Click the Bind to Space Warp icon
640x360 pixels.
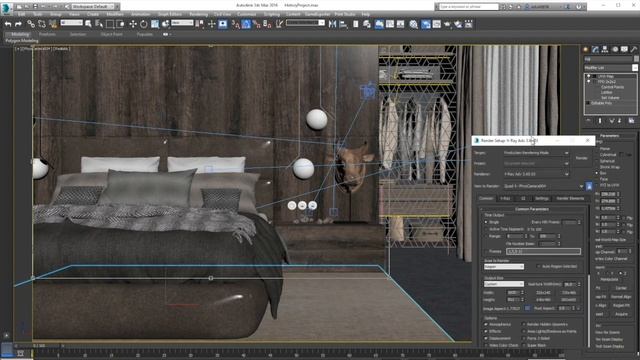53,24
